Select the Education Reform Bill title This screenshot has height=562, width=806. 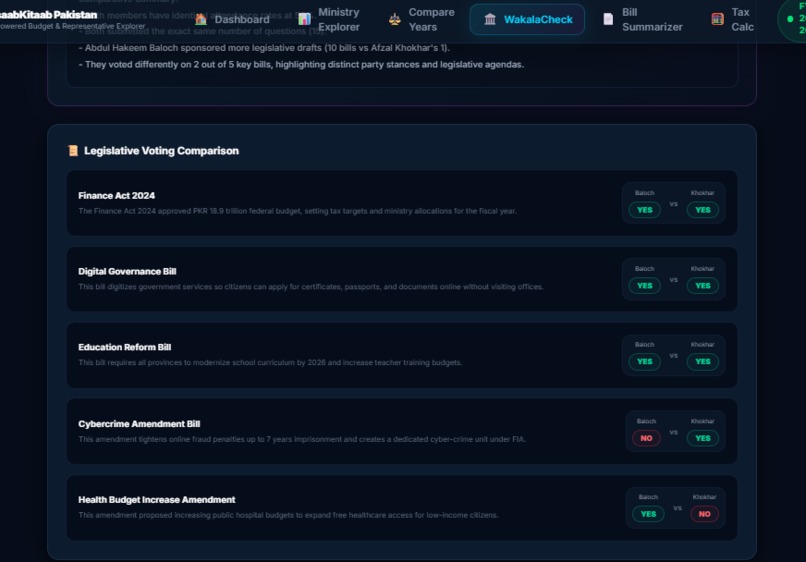(124, 347)
